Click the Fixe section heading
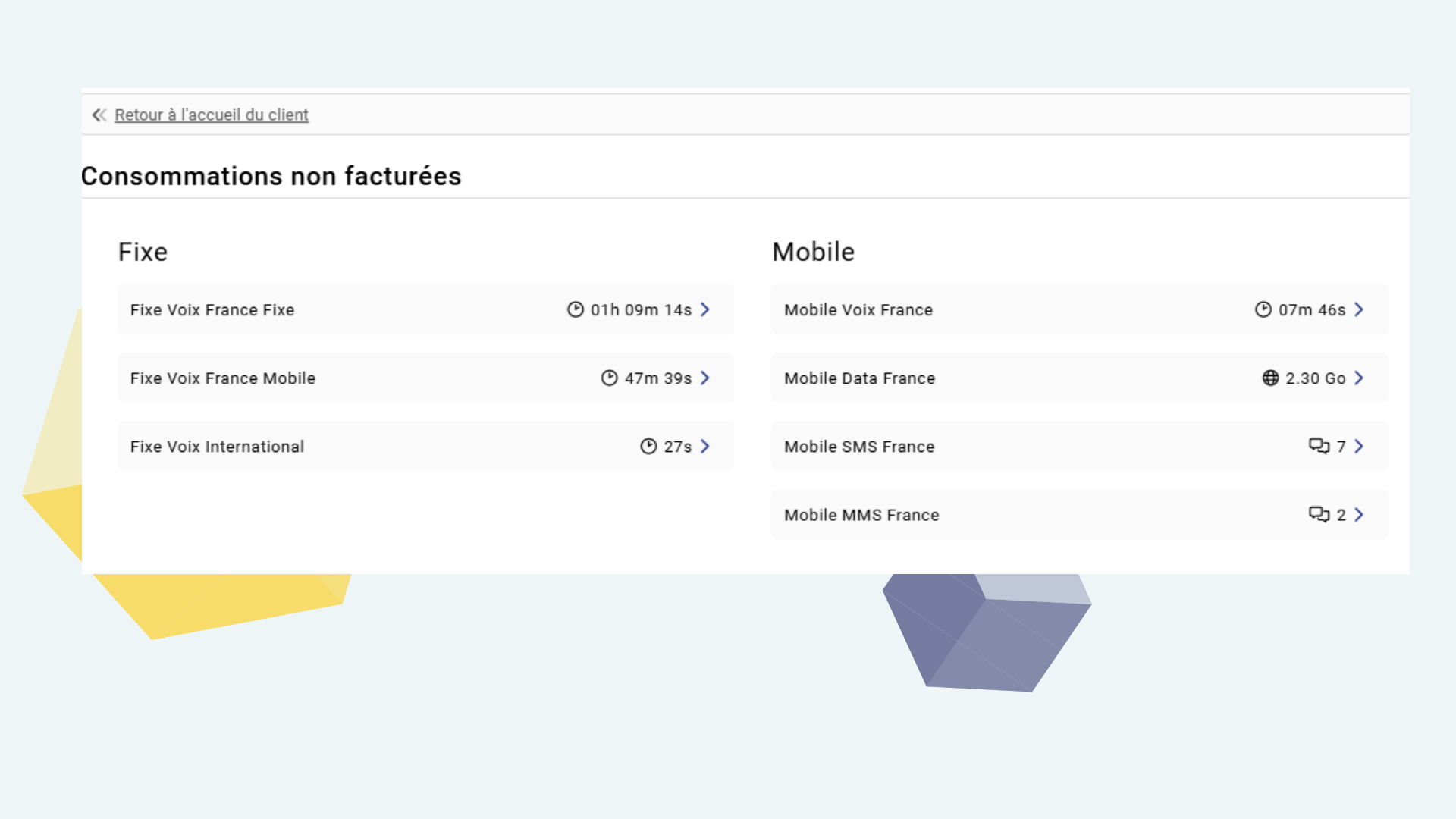 143,252
